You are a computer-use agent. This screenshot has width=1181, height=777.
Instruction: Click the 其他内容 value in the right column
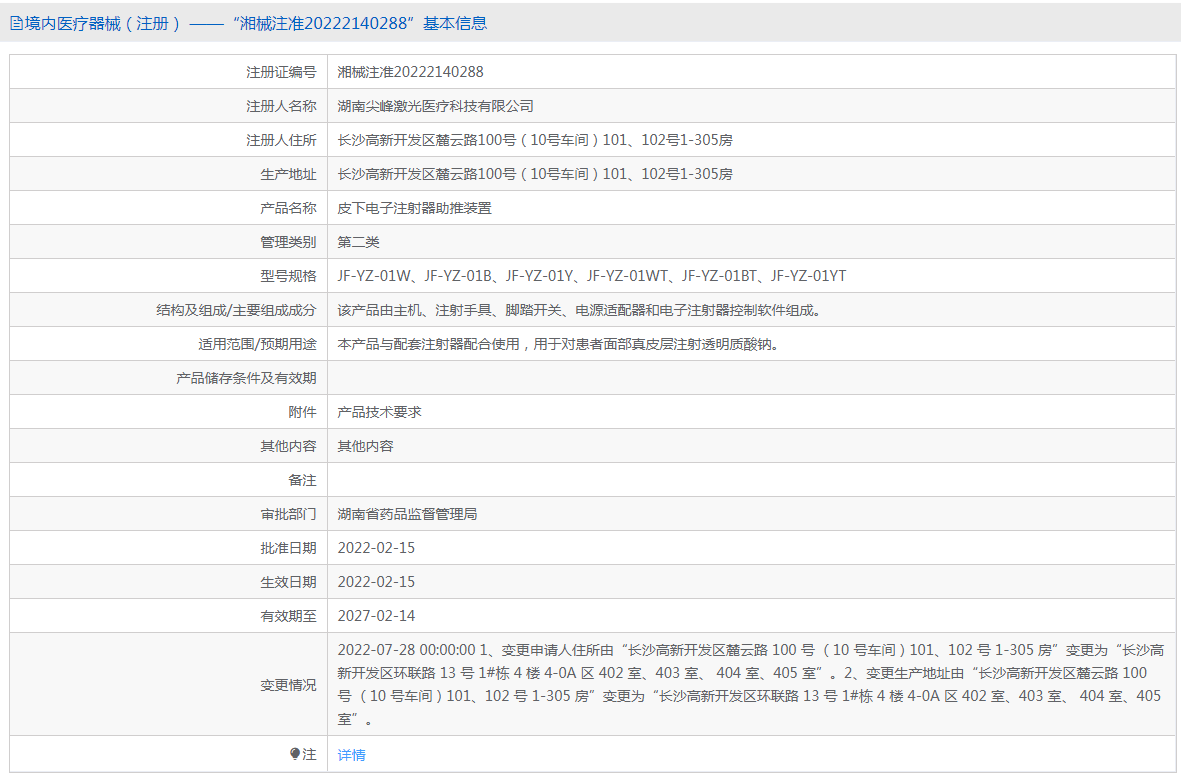[365, 446]
